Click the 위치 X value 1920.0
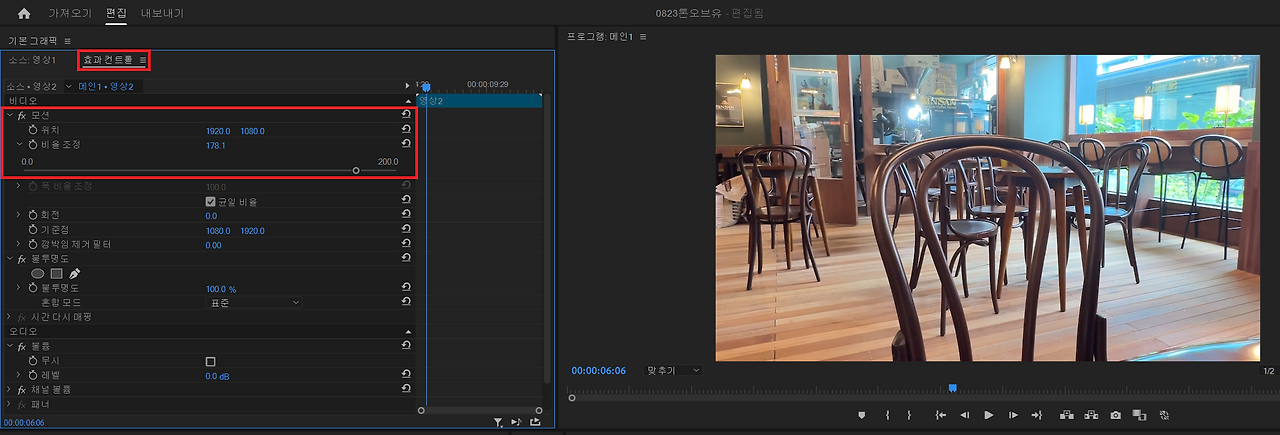The height and width of the screenshot is (435, 1280). (218, 131)
